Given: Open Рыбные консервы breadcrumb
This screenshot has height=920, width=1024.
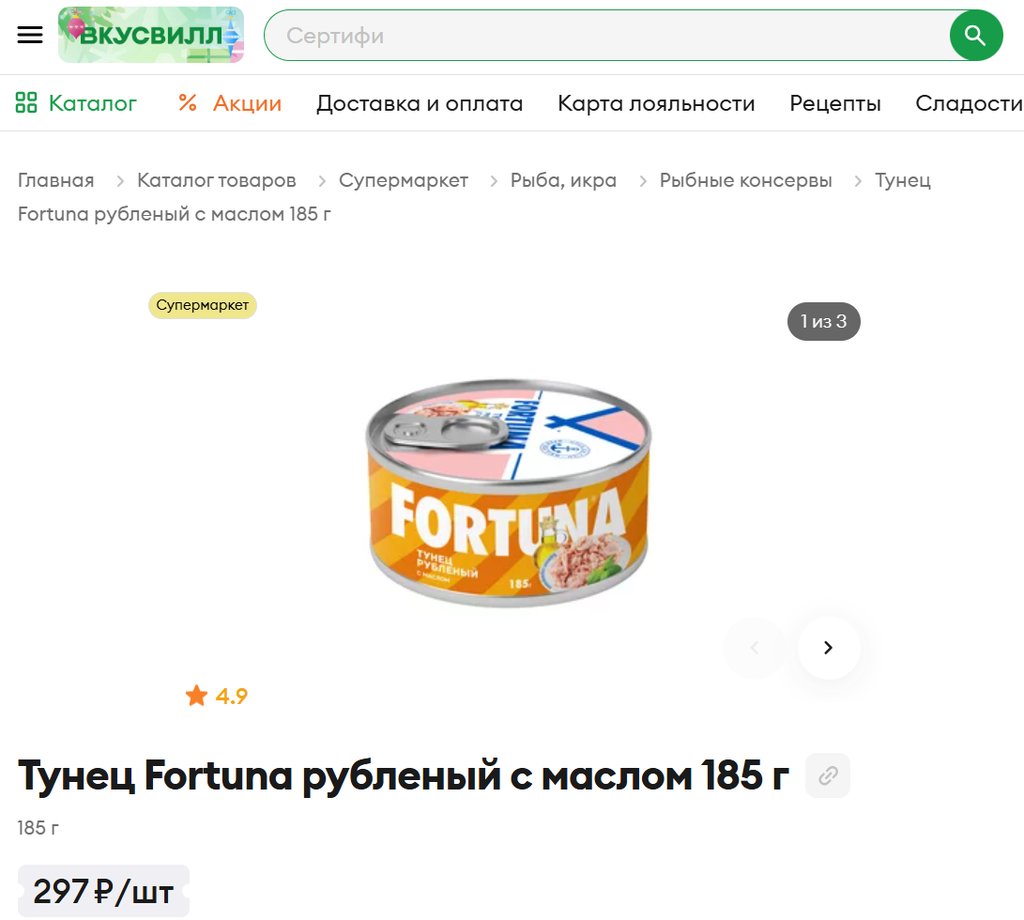Looking at the screenshot, I should [x=745, y=180].
